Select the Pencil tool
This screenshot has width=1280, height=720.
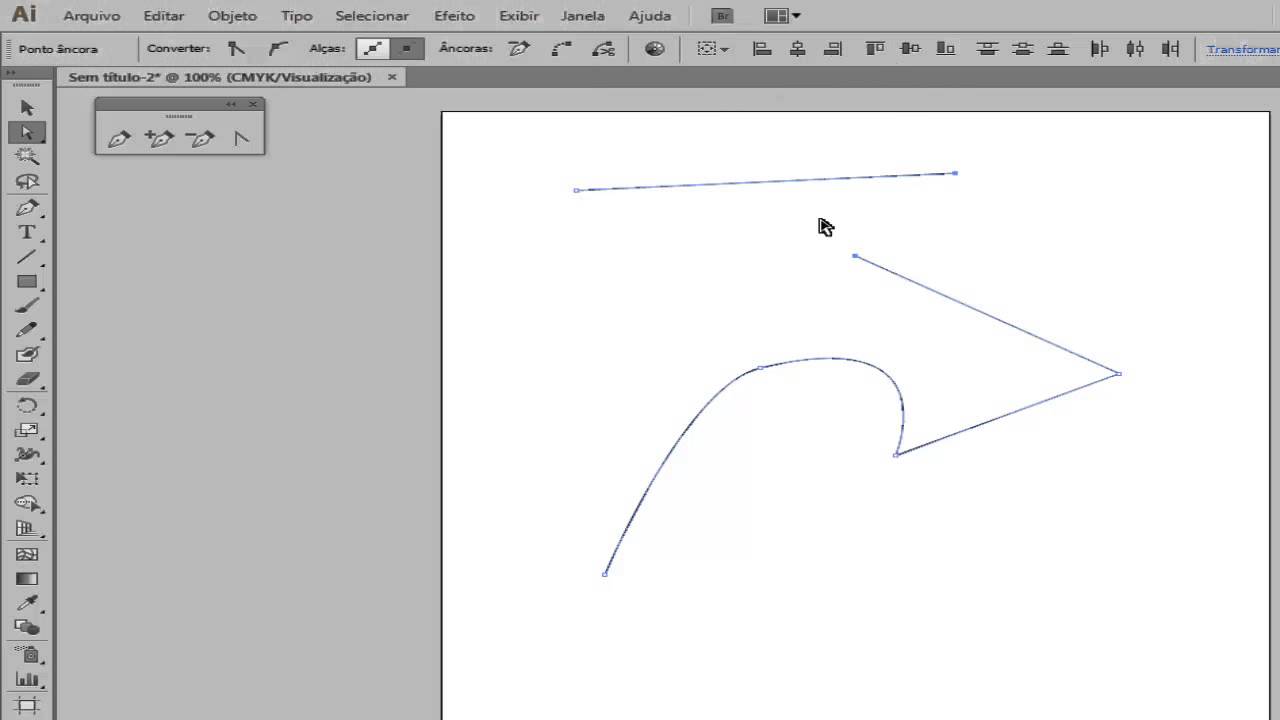pos(27,330)
